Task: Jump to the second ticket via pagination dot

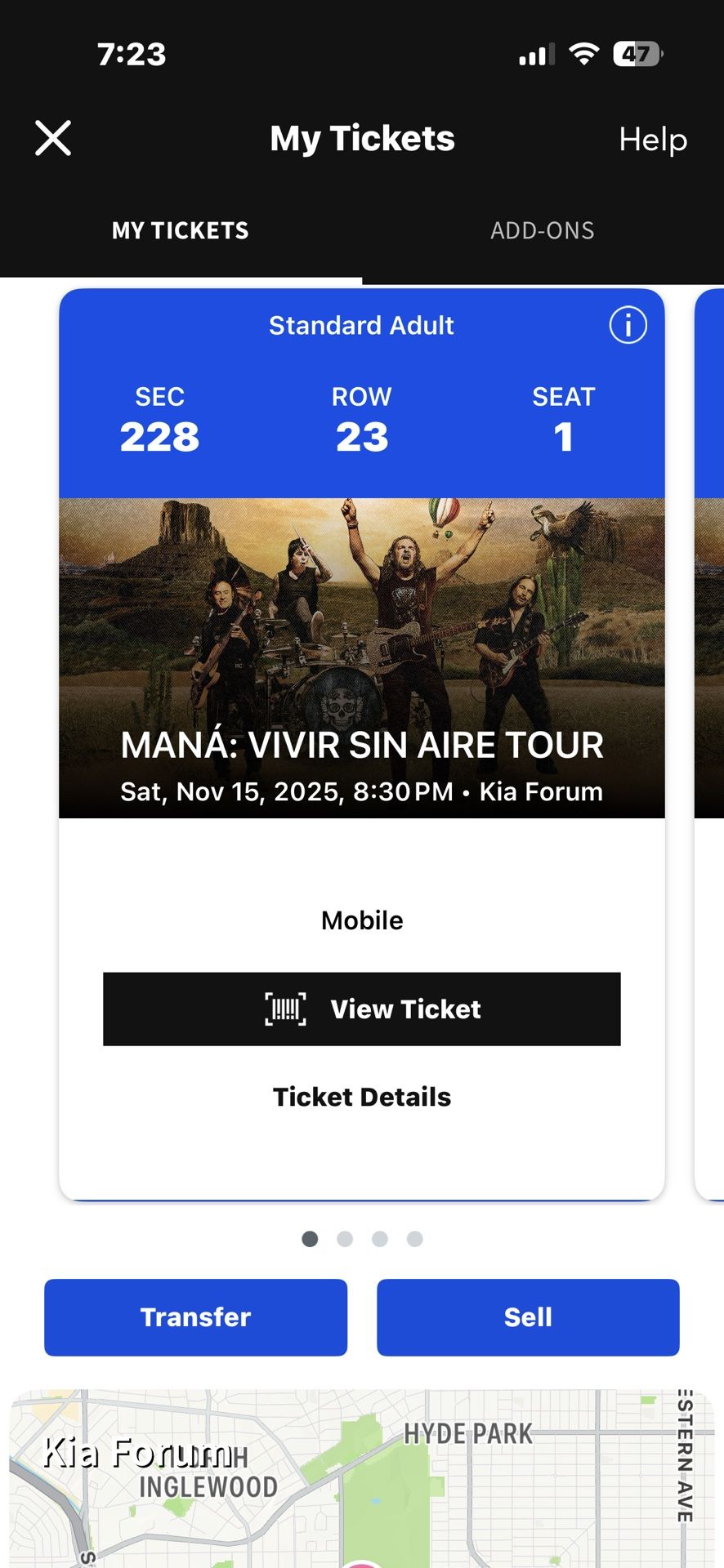Action: [345, 1239]
